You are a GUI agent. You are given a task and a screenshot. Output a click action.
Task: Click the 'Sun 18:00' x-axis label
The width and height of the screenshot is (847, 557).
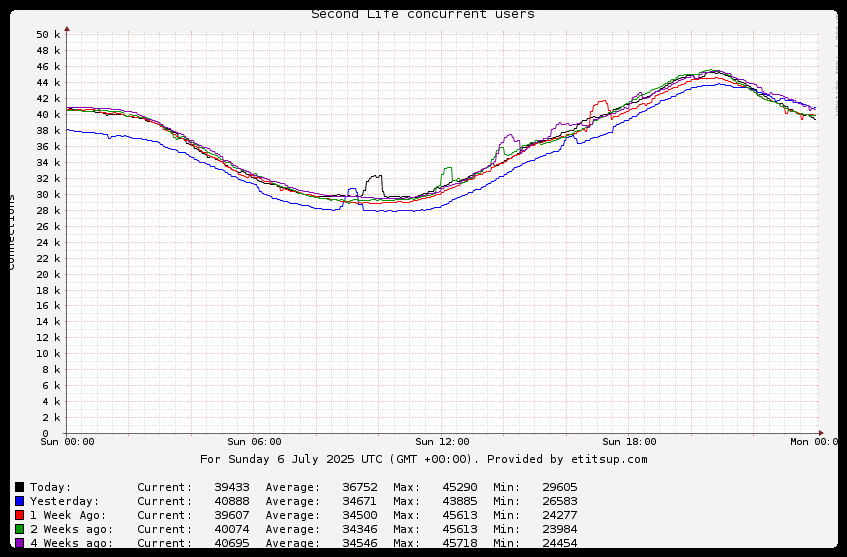point(629,442)
